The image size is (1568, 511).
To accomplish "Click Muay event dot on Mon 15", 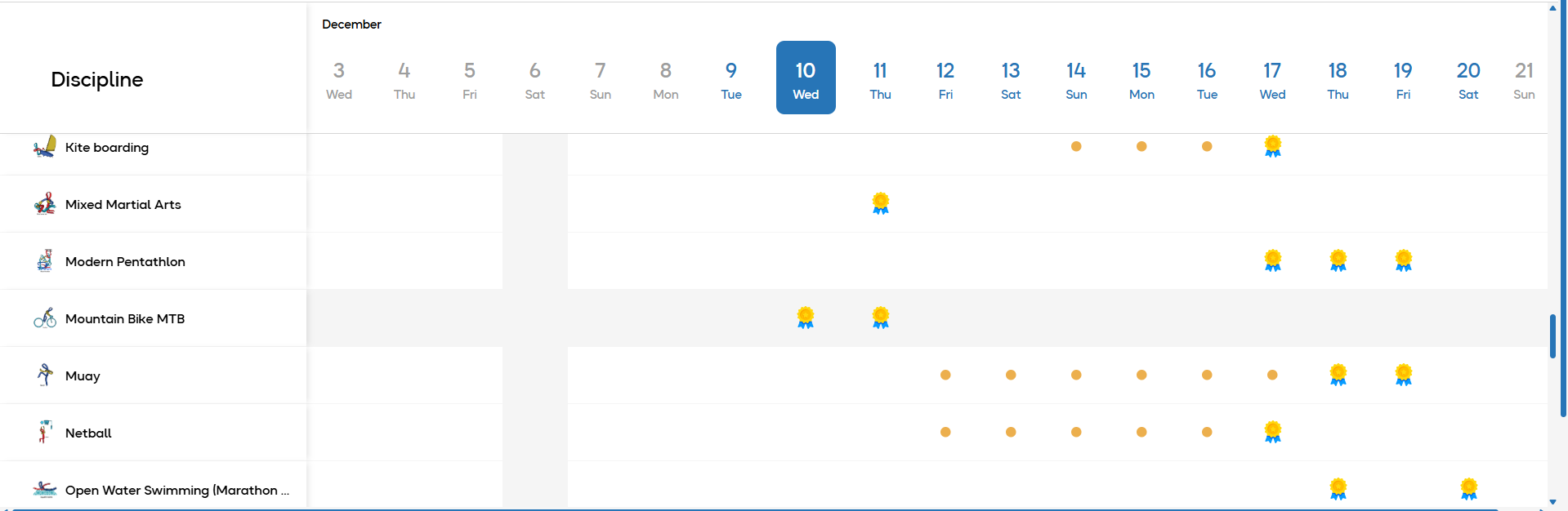I will click(x=1141, y=375).
